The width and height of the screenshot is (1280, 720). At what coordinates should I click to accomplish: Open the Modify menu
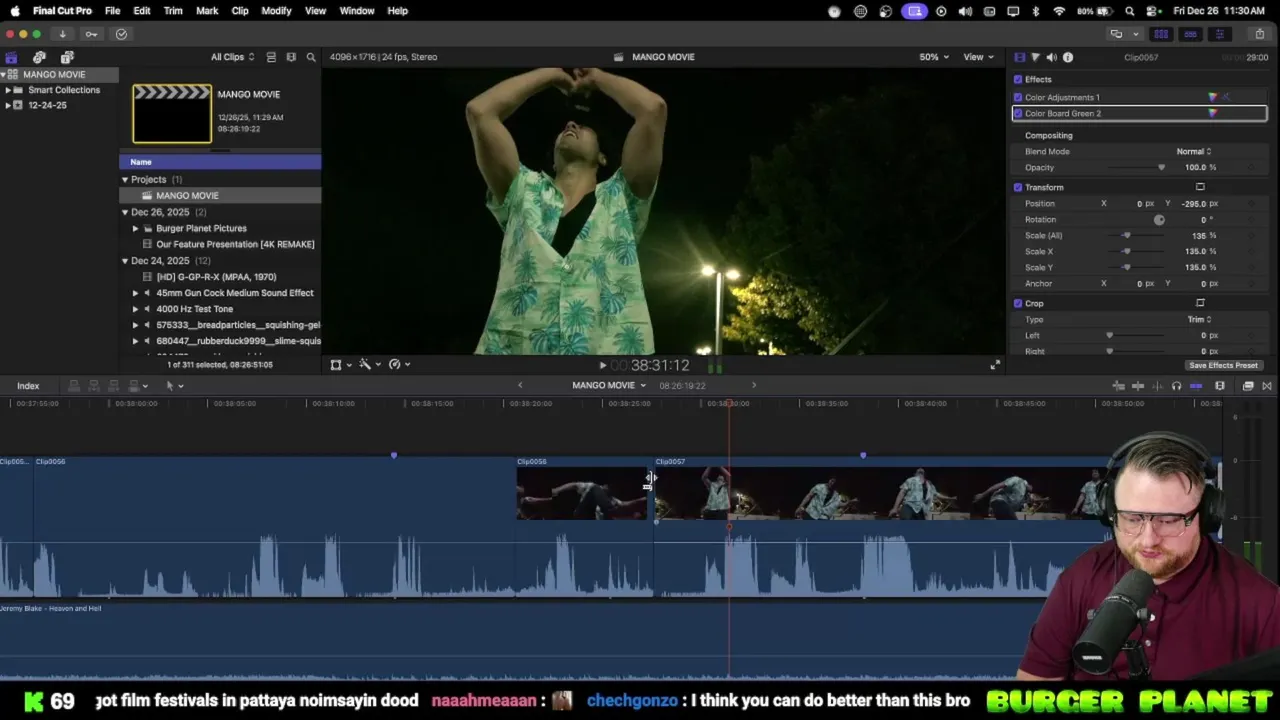coord(276,11)
